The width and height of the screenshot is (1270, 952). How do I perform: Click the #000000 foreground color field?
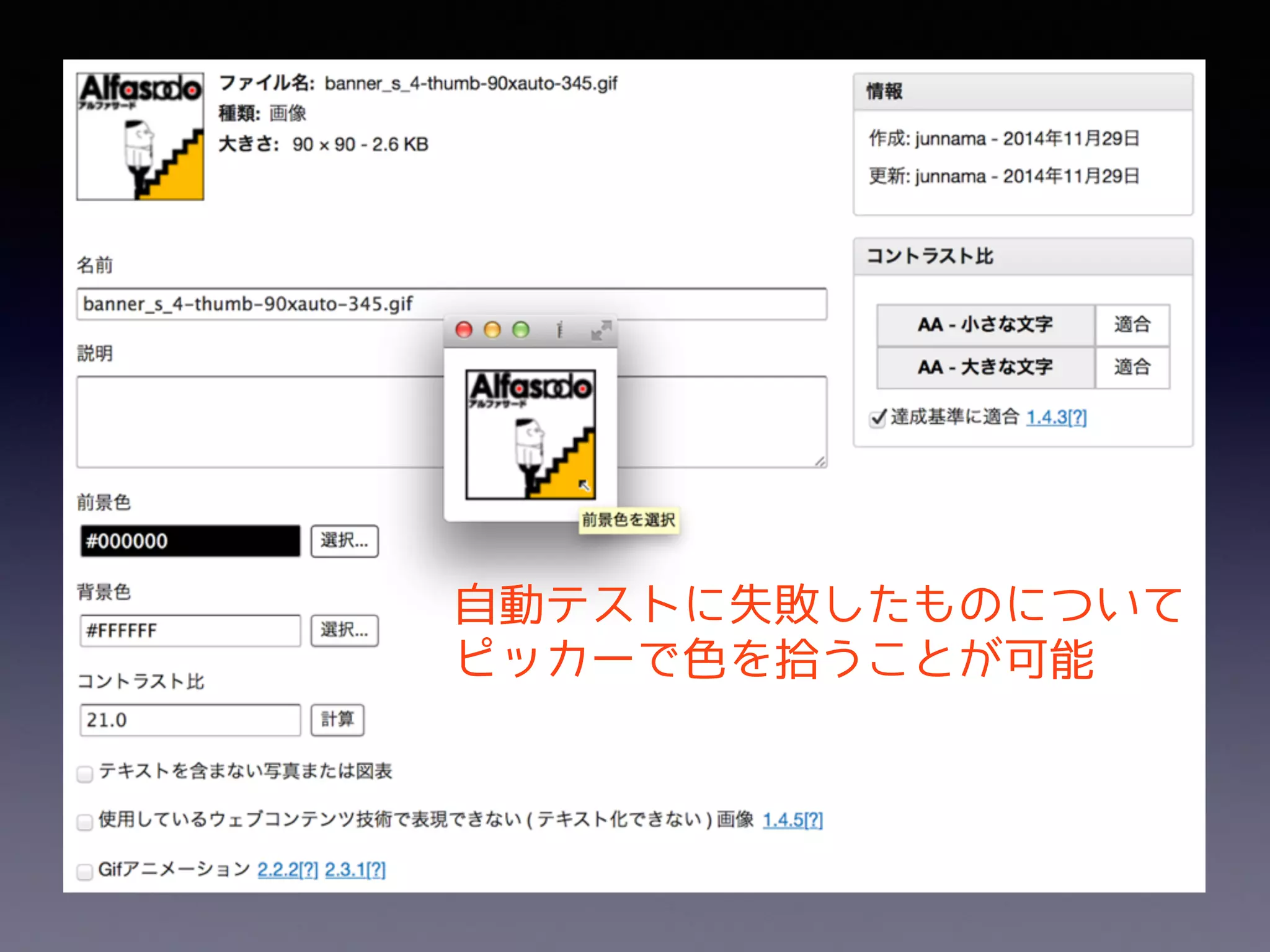(x=190, y=541)
